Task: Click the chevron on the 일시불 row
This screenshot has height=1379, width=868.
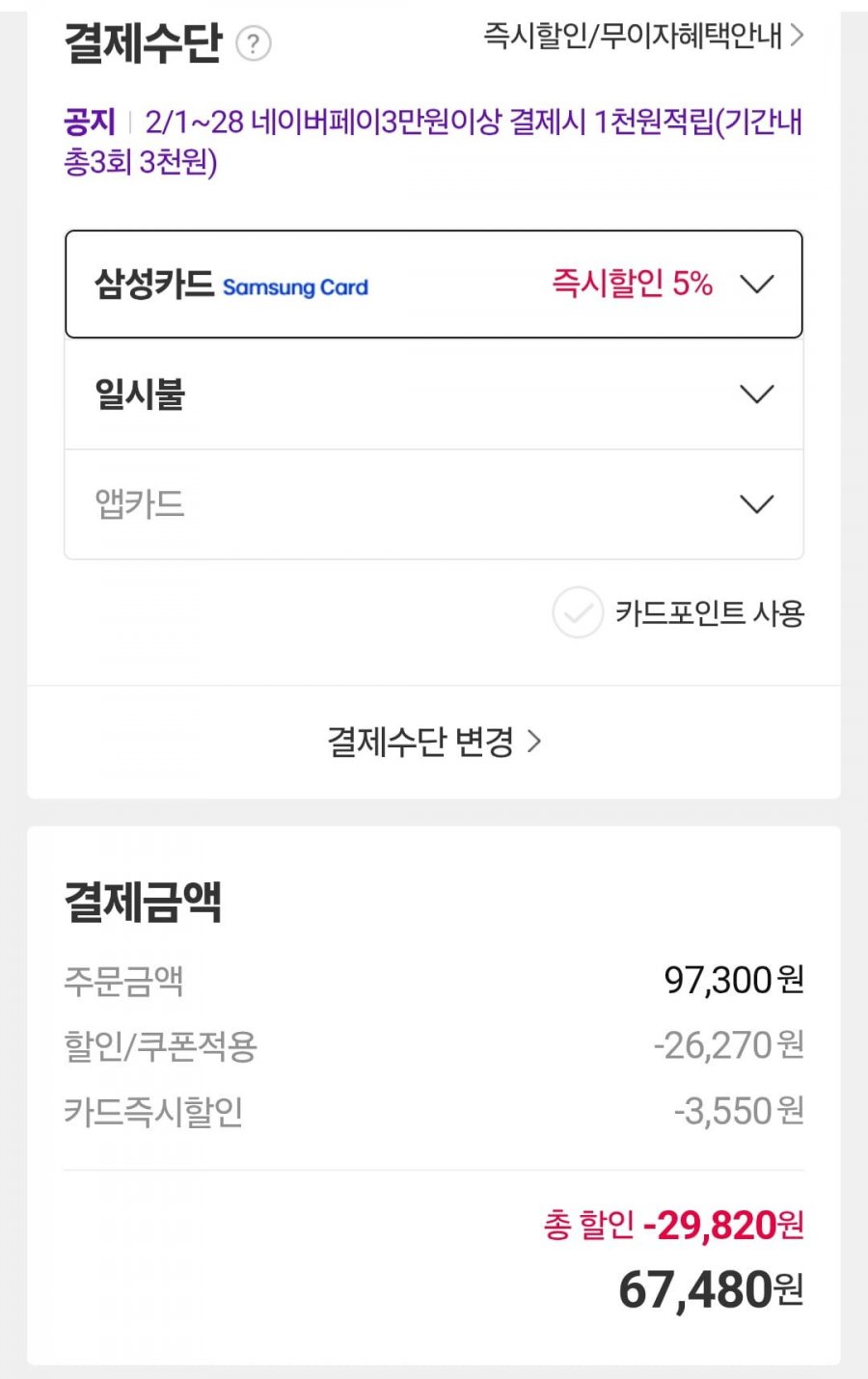Action: tap(756, 394)
